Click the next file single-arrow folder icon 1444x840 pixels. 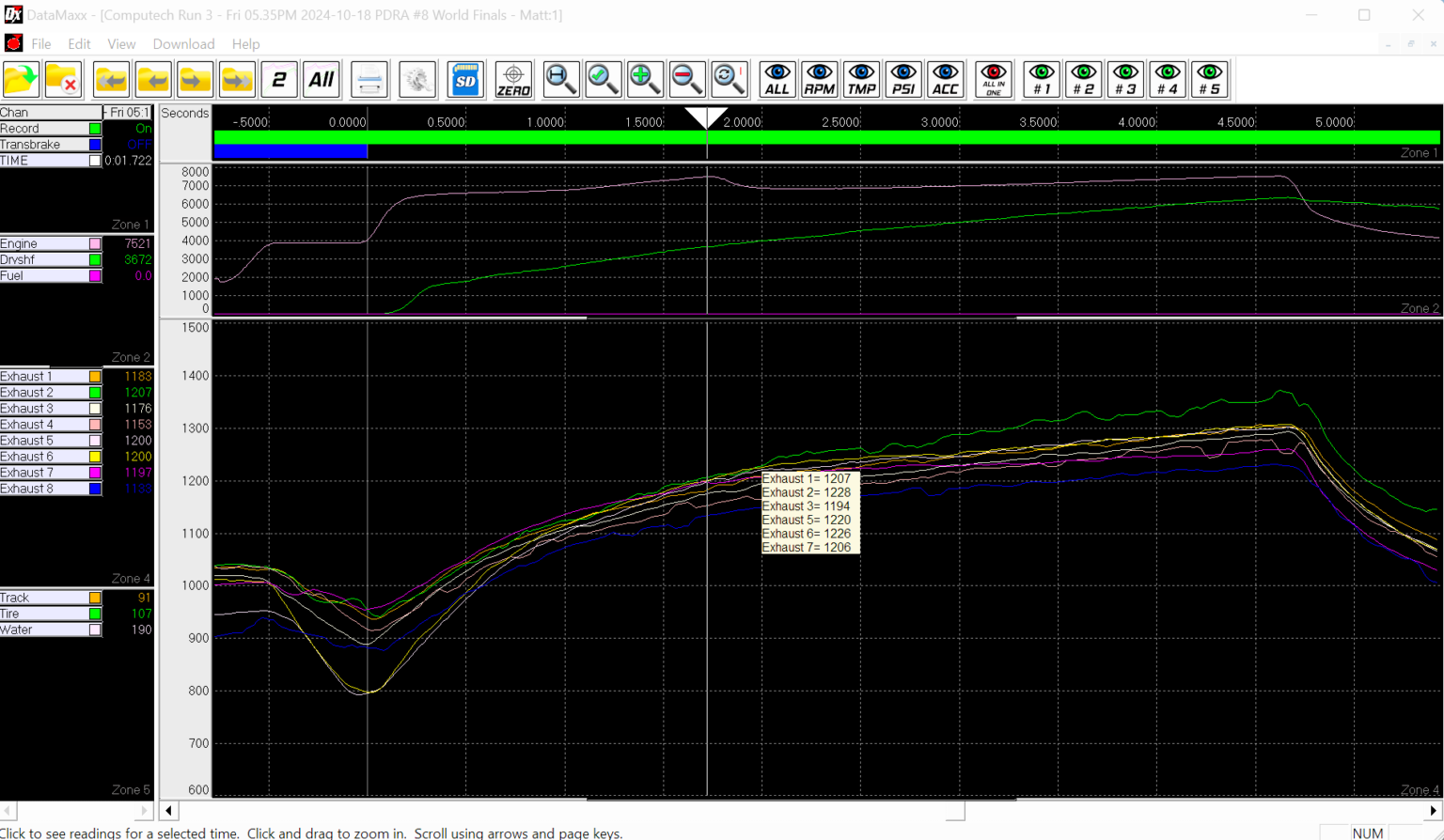[x=195, y=80]
